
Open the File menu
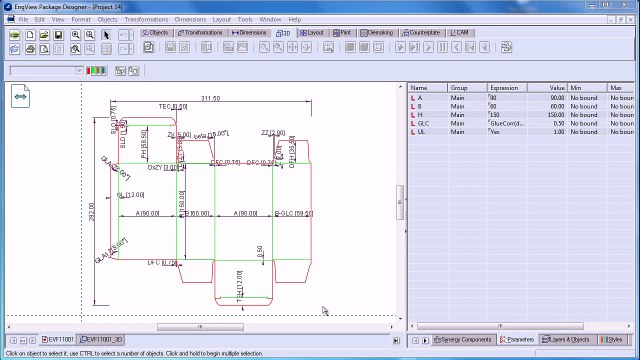click(23, 19)
